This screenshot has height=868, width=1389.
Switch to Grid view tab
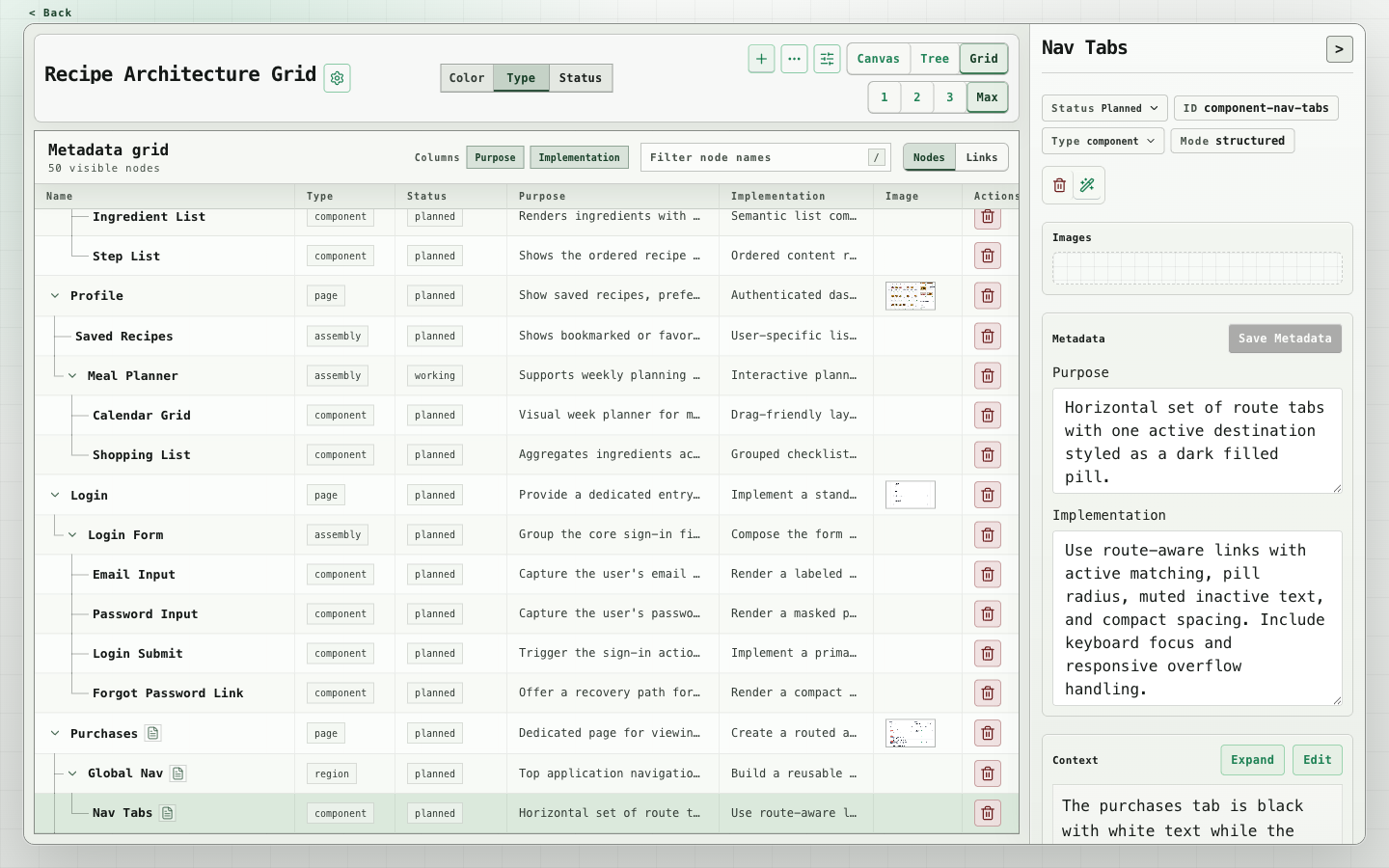pyautogui.click(x=984, y=59)
